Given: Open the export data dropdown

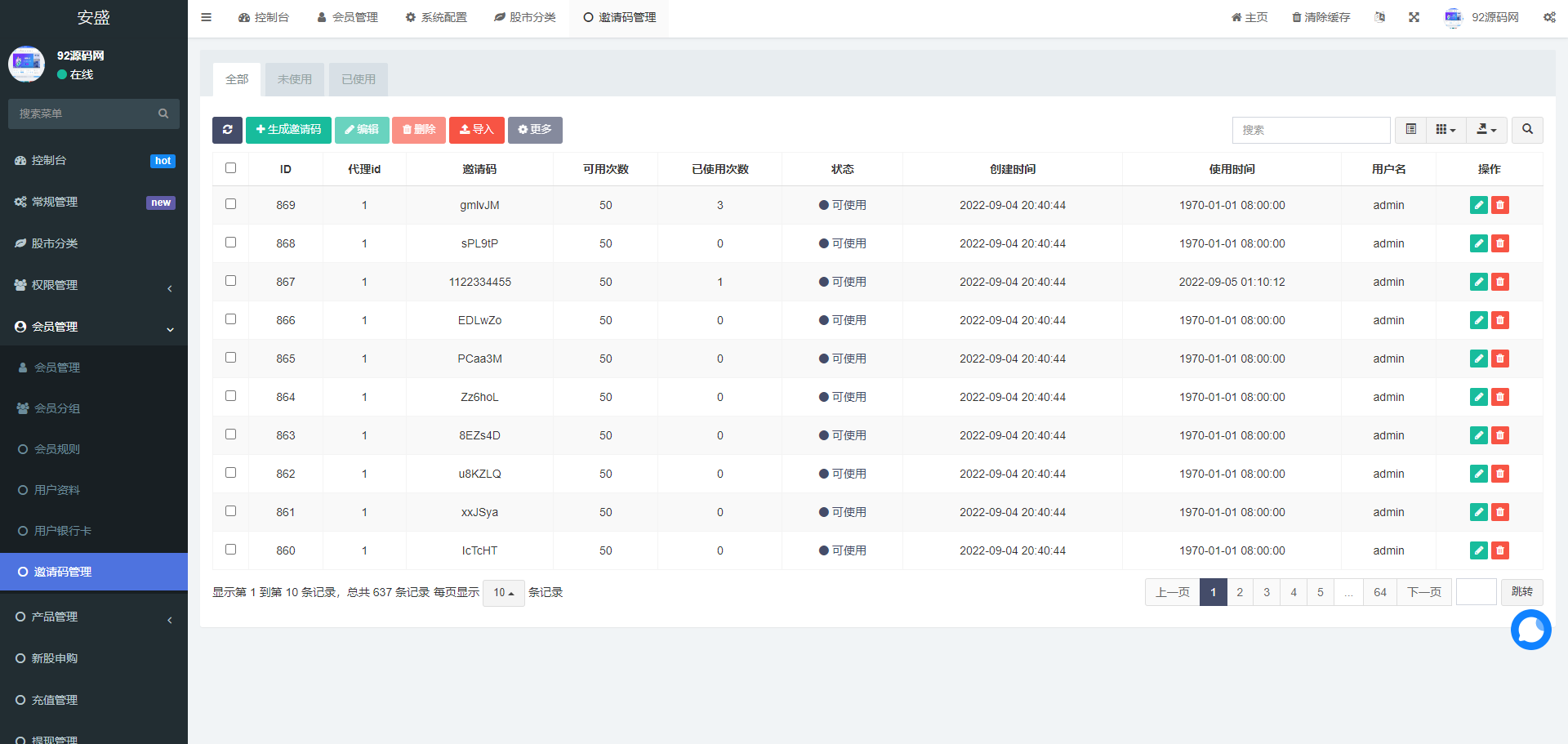Looking at the screenshot, I should (x=1486, y=130).
